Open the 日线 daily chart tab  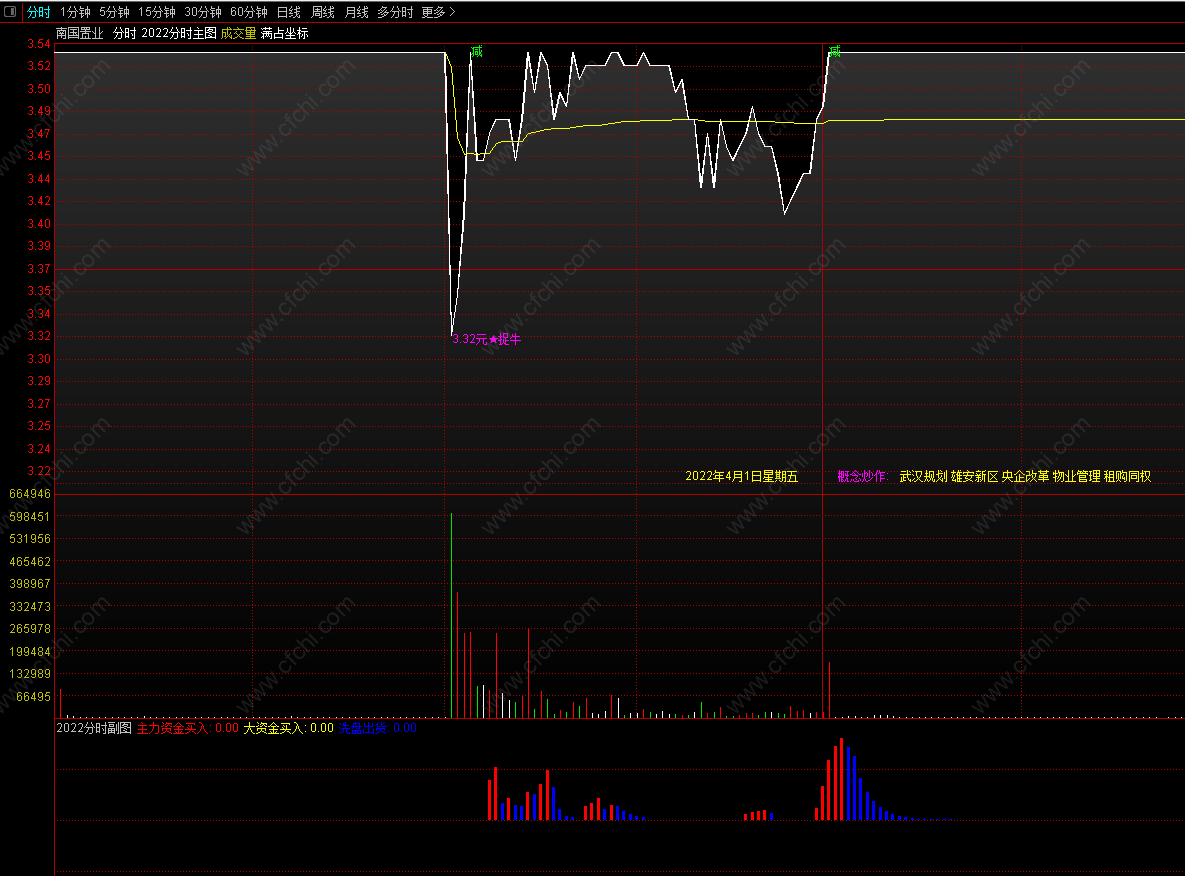289,12
